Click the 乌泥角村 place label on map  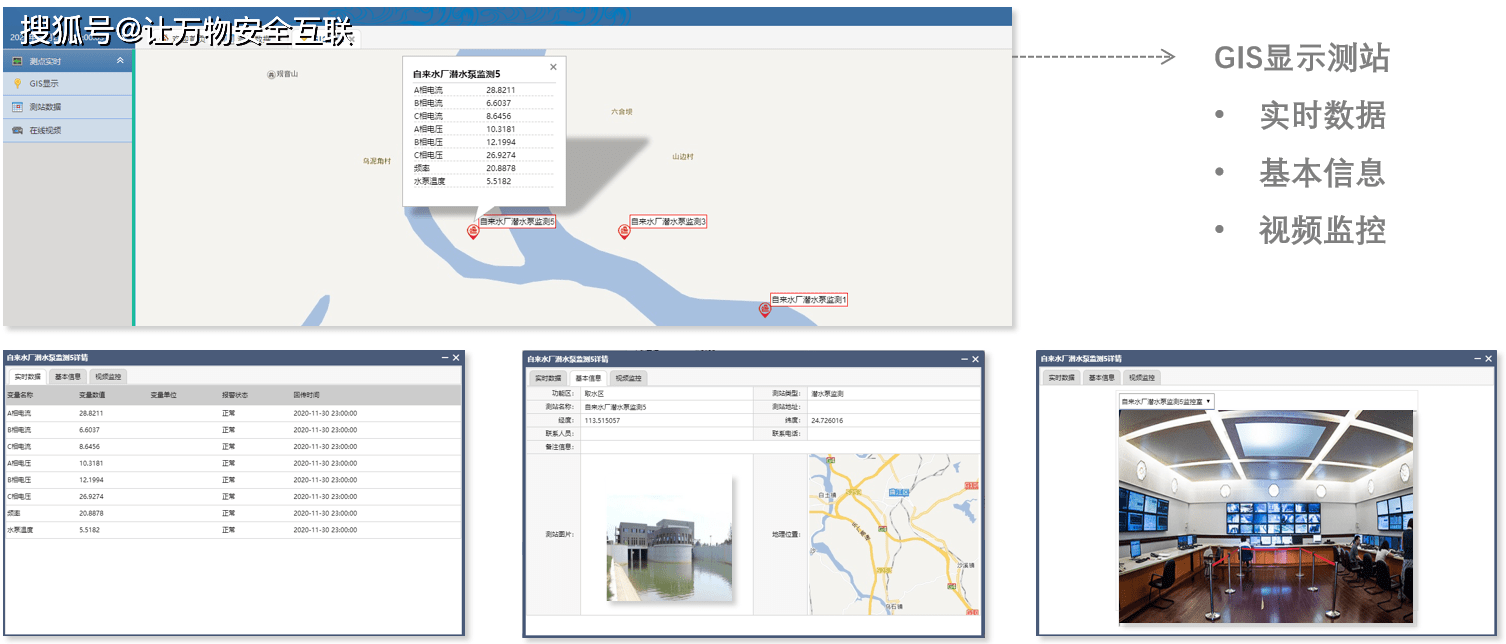[377, 161]
